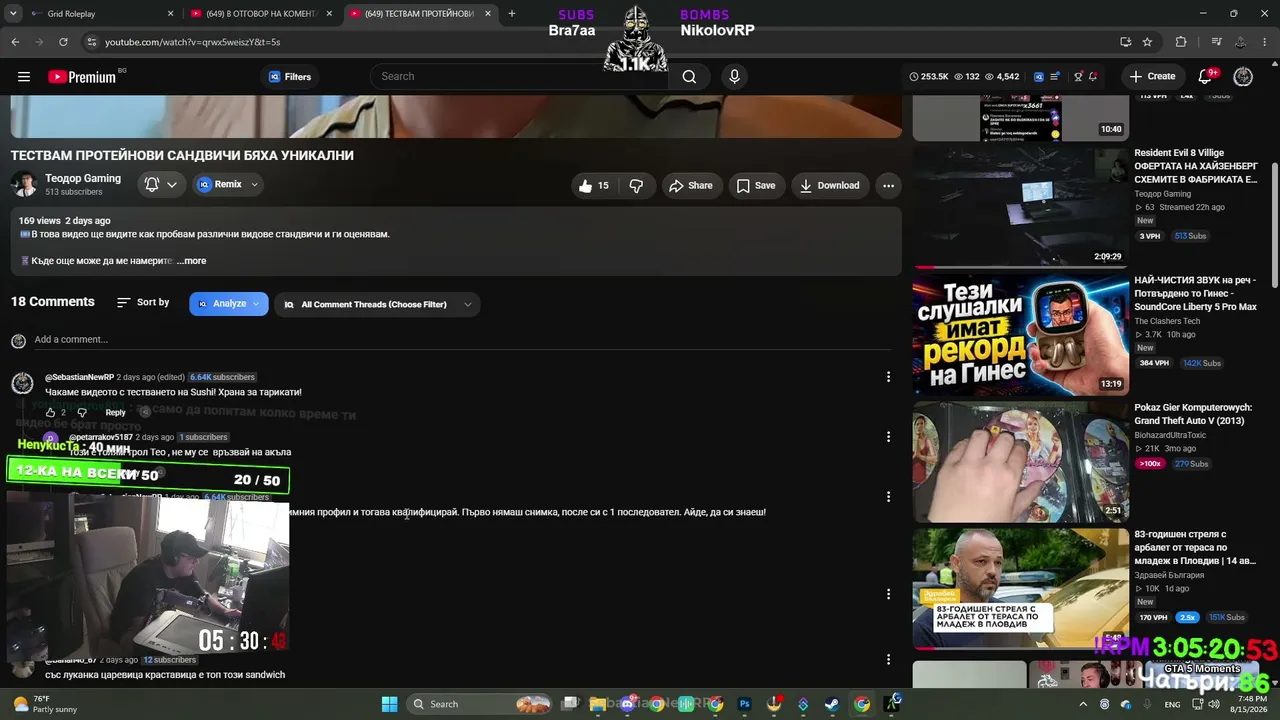Open the vidIQ Analyze dropdown
The width and height of the screenshot is (1280, 720).
point(229,304)
